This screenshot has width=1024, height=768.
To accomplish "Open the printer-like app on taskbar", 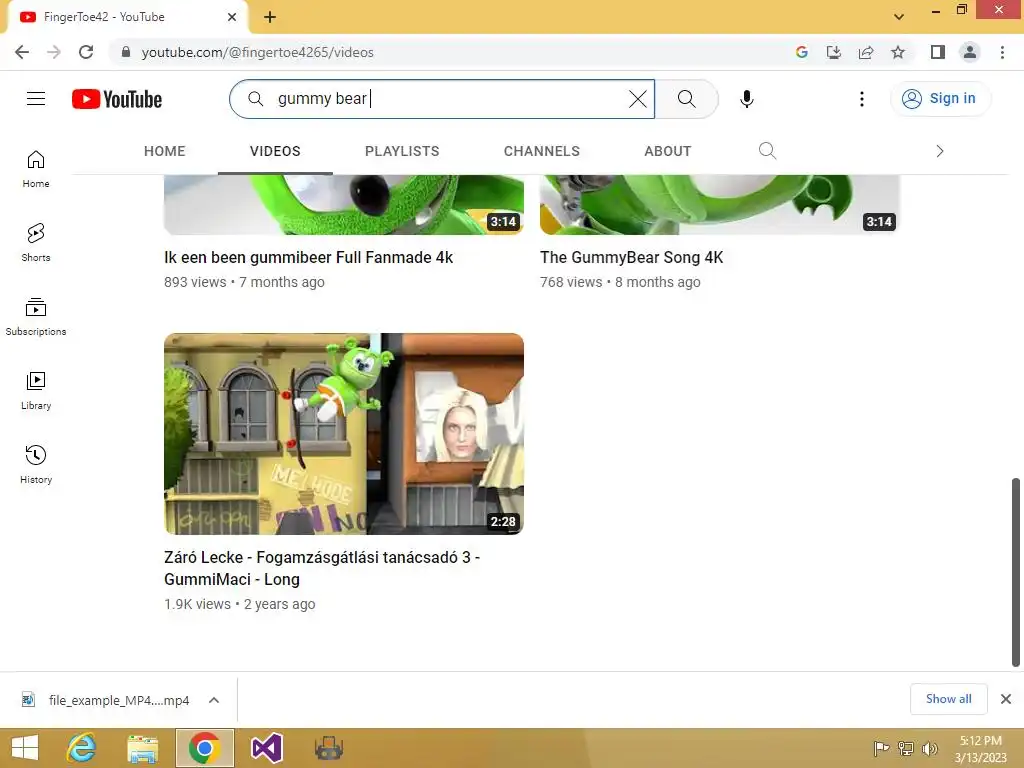I will pos(328,748).
